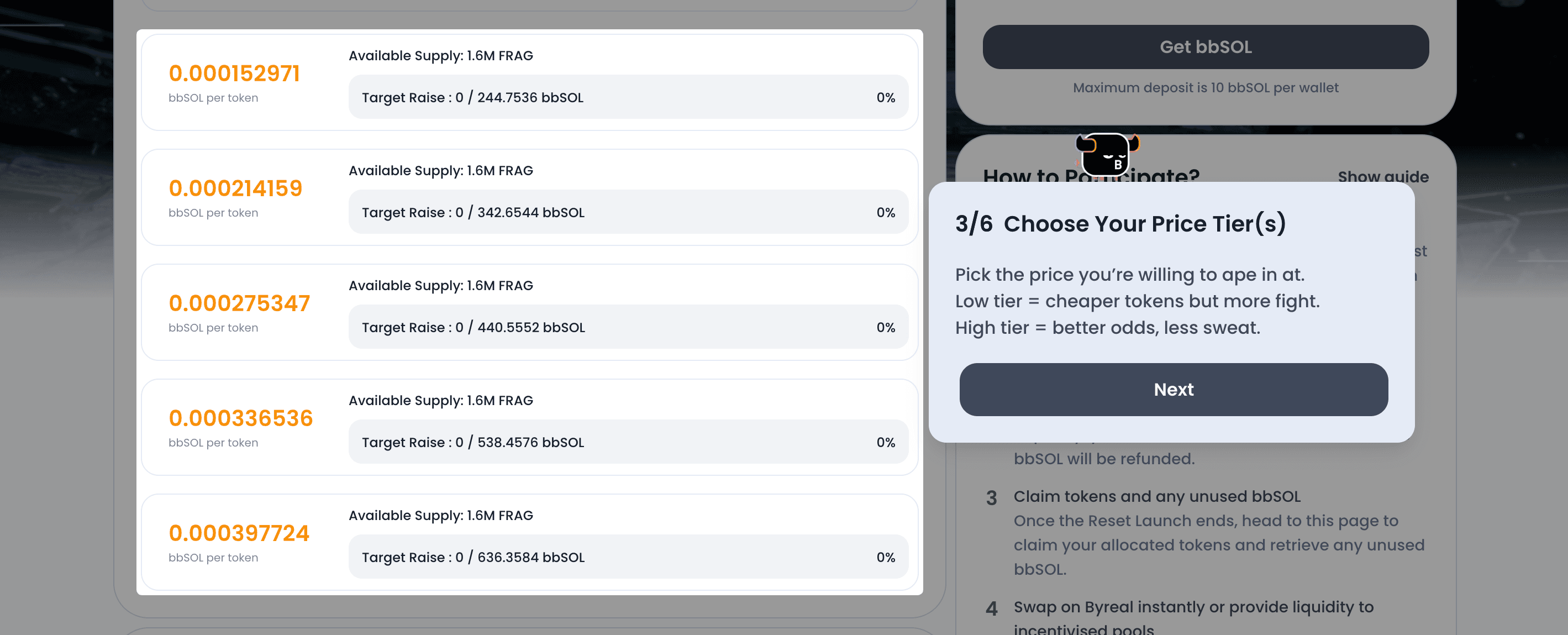Select the 0.000214159 bbSOL price tier
Screen dimensions: 1568x635
click(529, 197)
